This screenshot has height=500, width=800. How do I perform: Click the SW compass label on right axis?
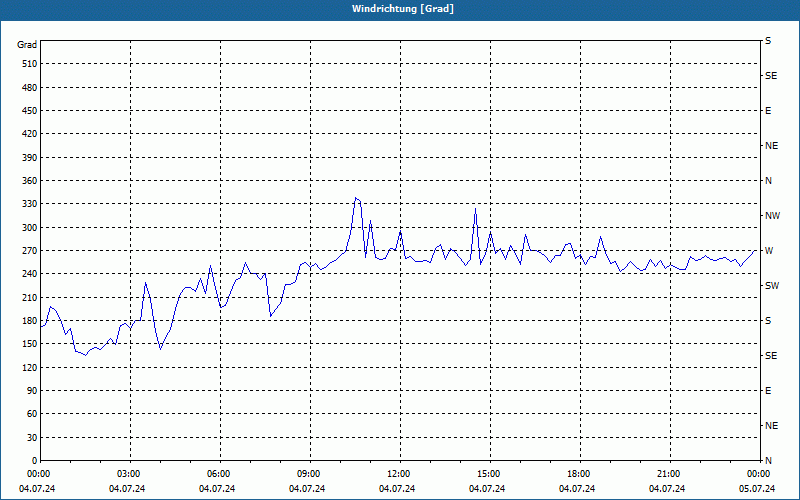point(772,286)
